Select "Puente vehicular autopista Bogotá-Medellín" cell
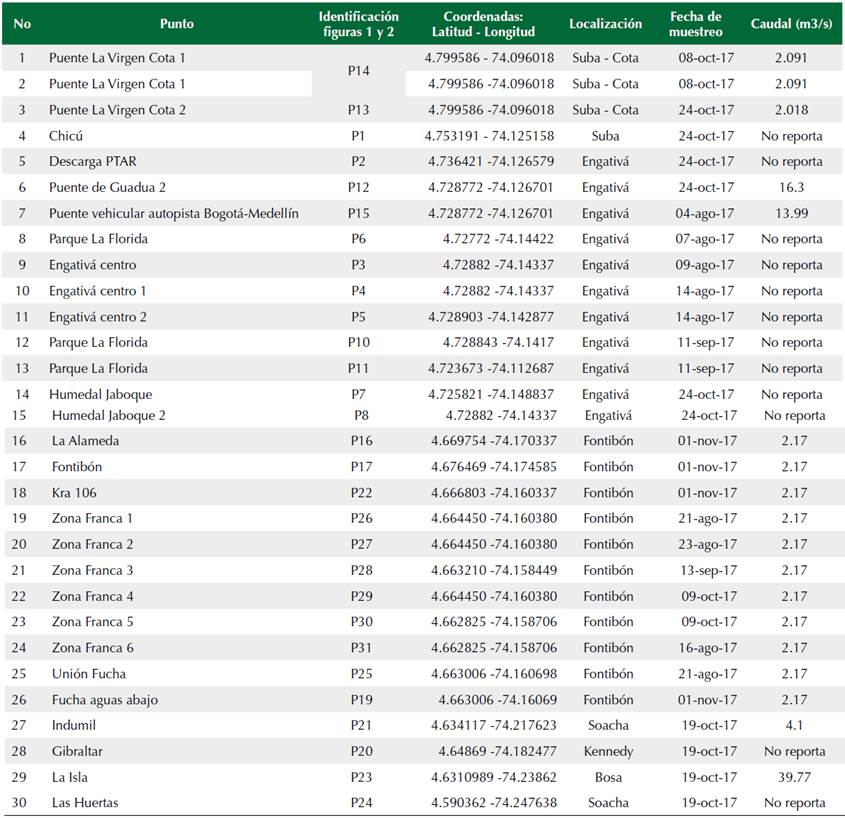The width and height of the screenshot is (845, 818). click(x=173, y=214)
